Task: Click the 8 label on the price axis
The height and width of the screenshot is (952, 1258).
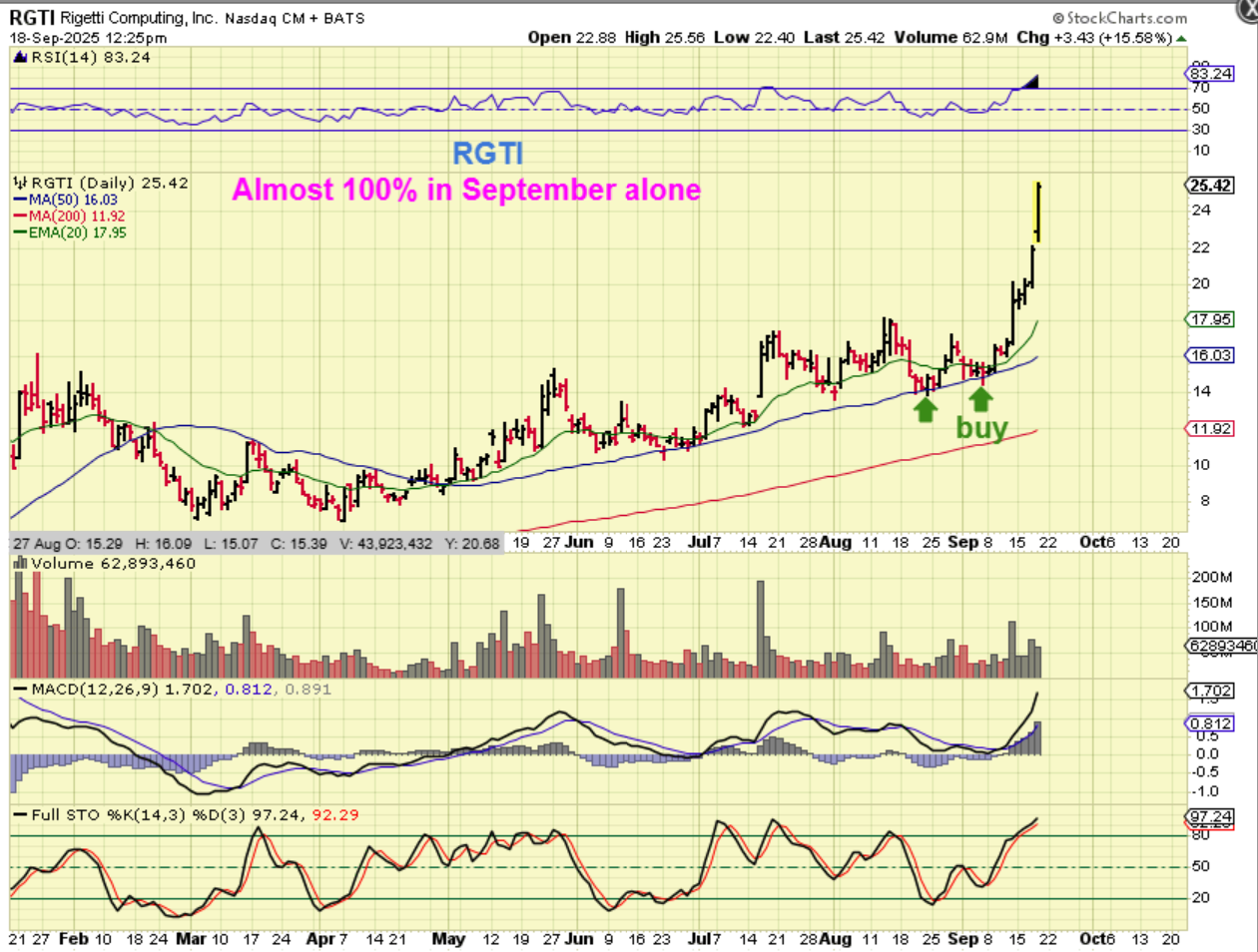Action: 1204,501
